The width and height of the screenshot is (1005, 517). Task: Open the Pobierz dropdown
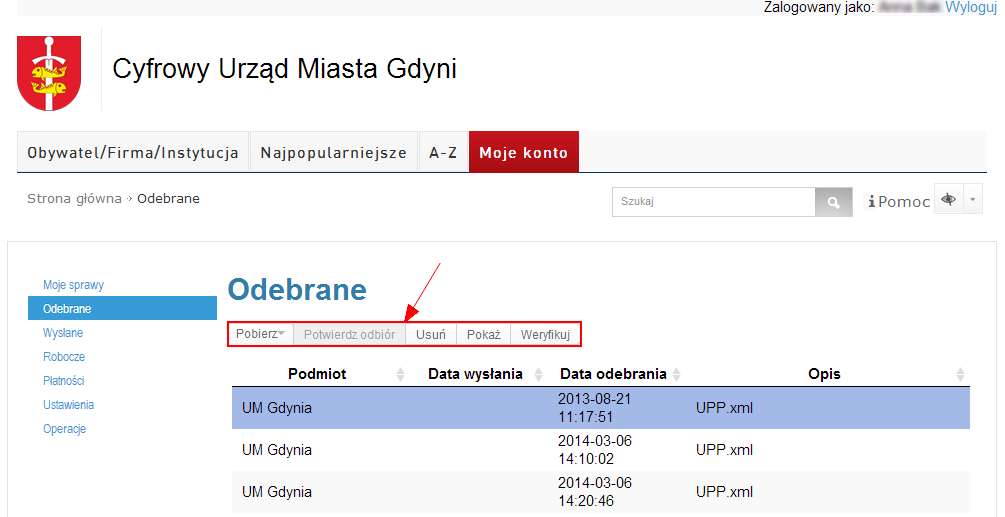click(x=260, y=334)
